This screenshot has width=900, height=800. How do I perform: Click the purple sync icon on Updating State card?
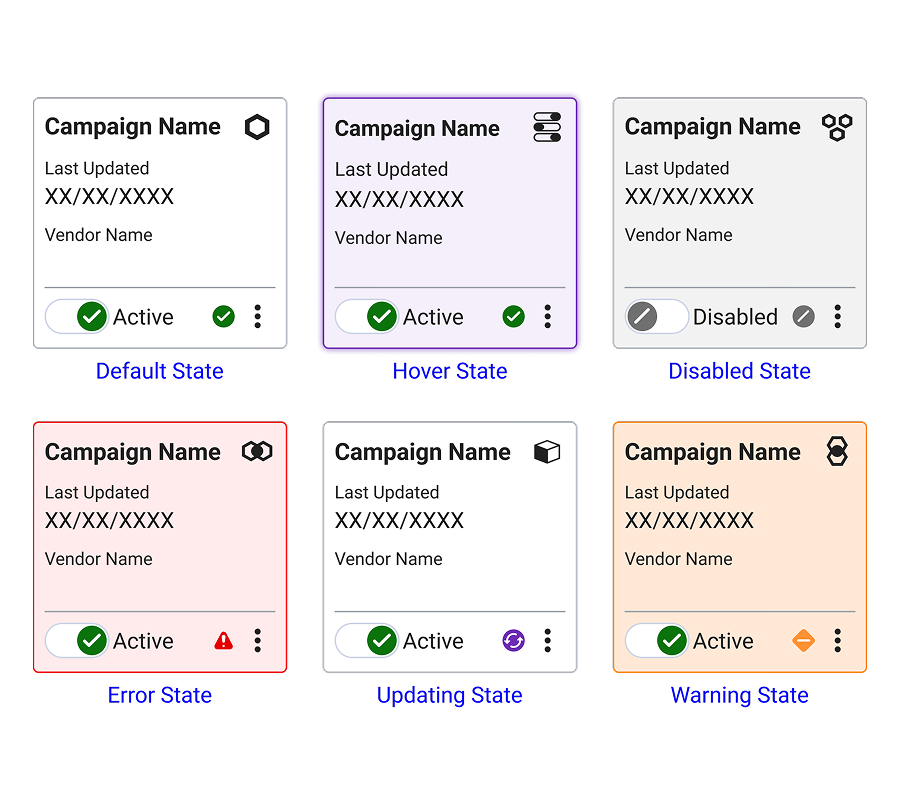(513, 641)
